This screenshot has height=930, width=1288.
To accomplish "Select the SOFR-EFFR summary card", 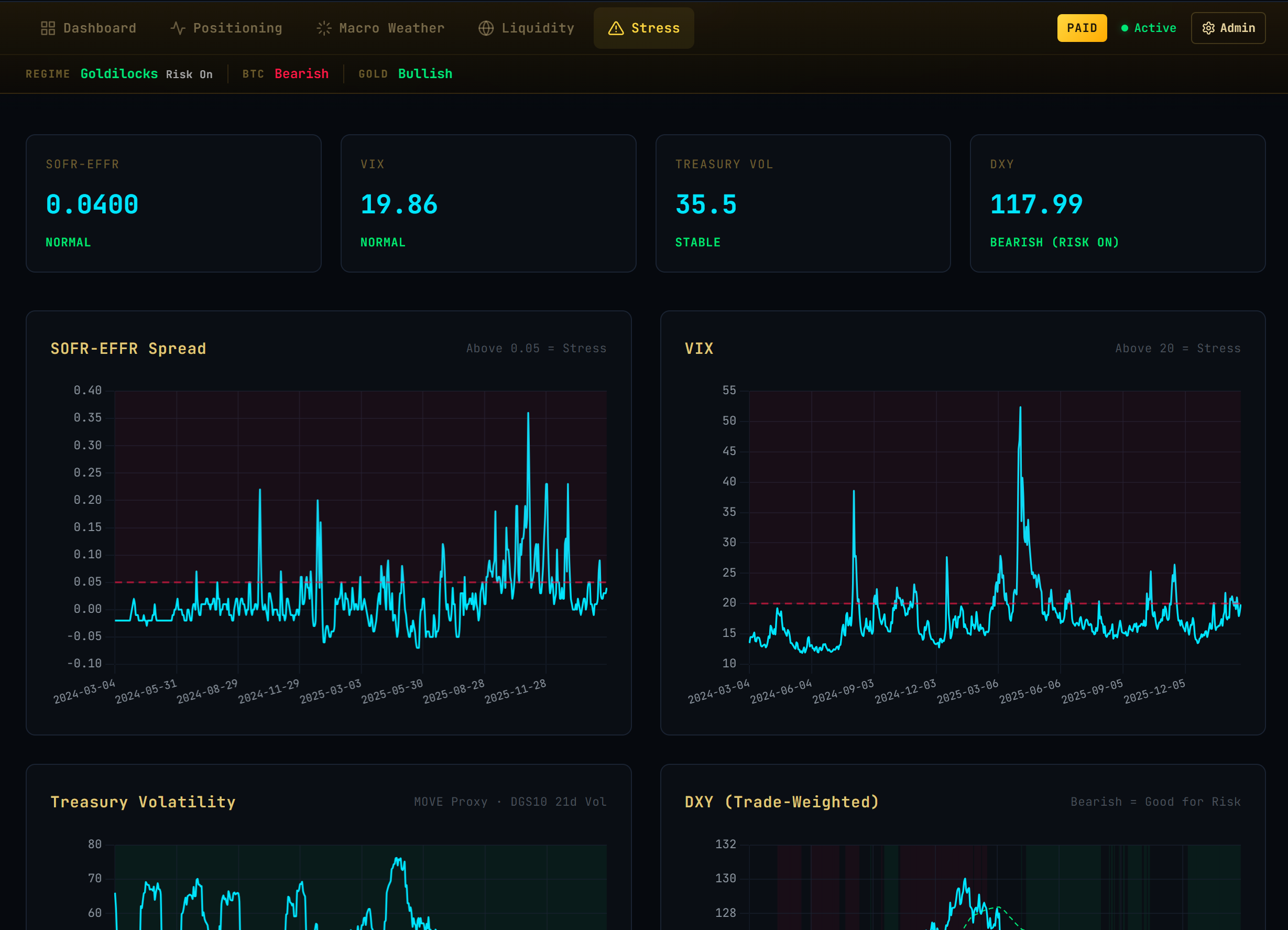I will (174, 203).
